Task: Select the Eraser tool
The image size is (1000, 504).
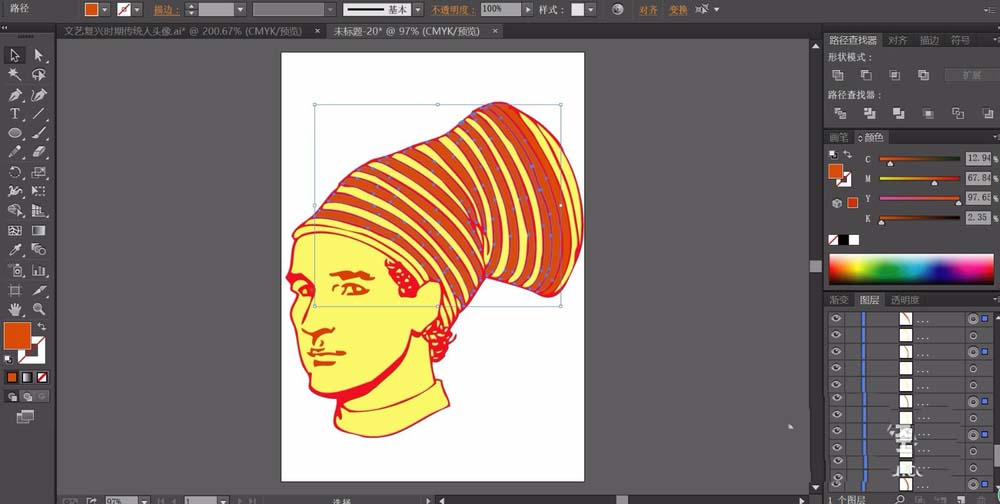Action: (x=39, y=152)
